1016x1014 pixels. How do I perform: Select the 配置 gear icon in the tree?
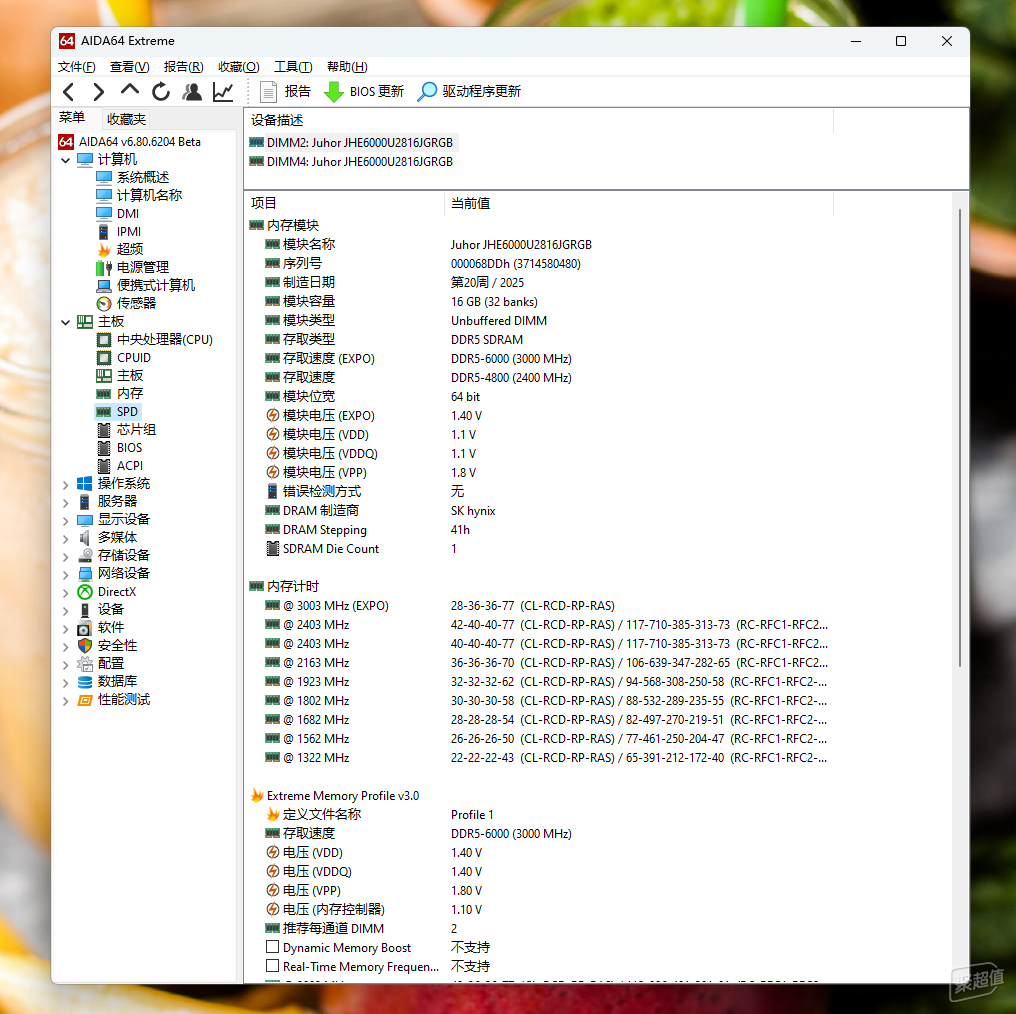coord(84,663)
